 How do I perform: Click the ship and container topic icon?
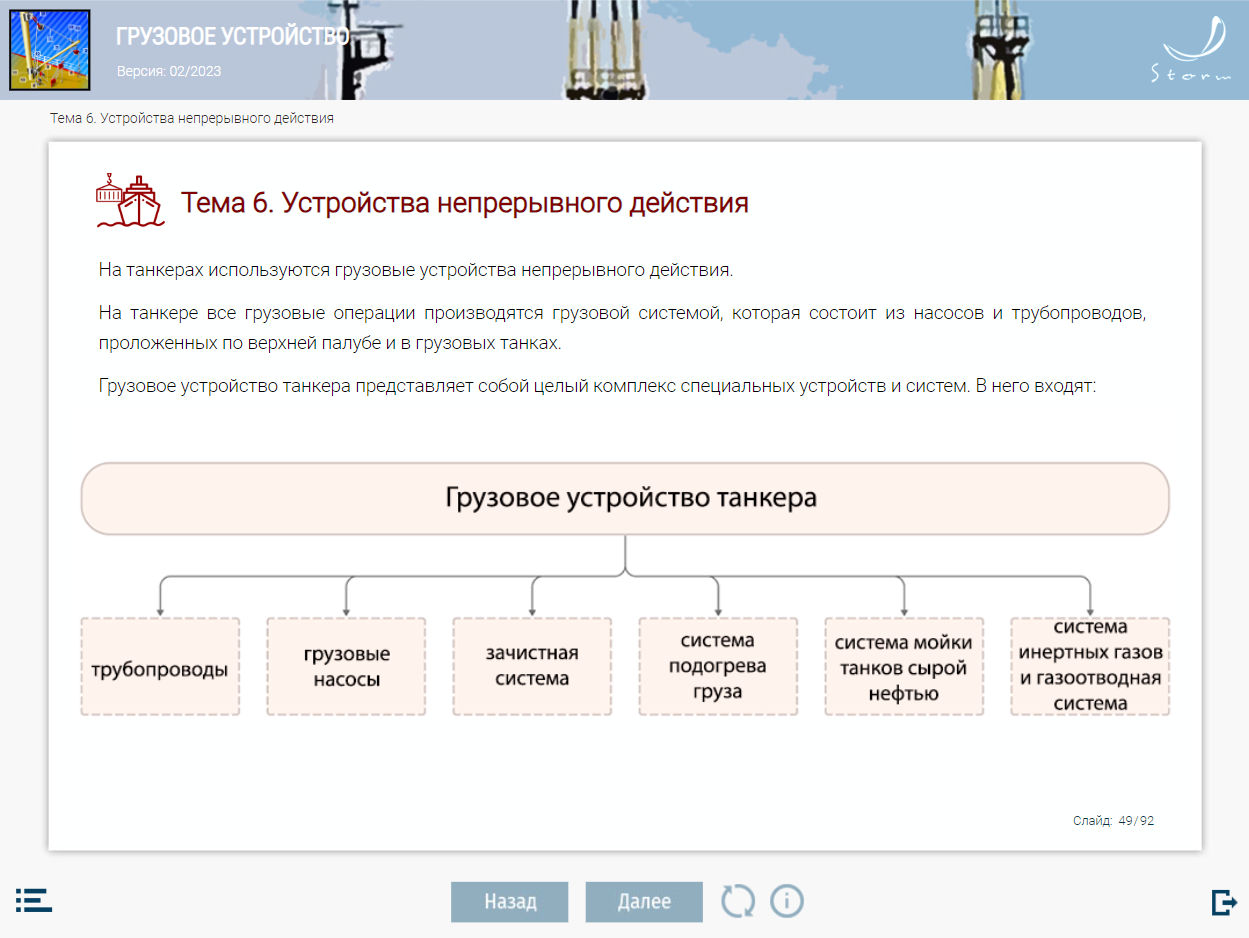coord(129,201)
